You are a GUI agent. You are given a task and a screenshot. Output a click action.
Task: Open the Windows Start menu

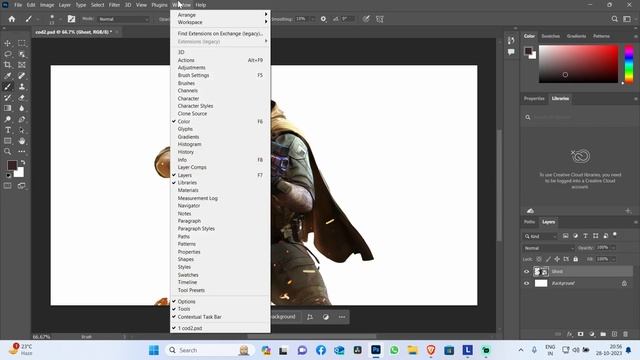153,350
